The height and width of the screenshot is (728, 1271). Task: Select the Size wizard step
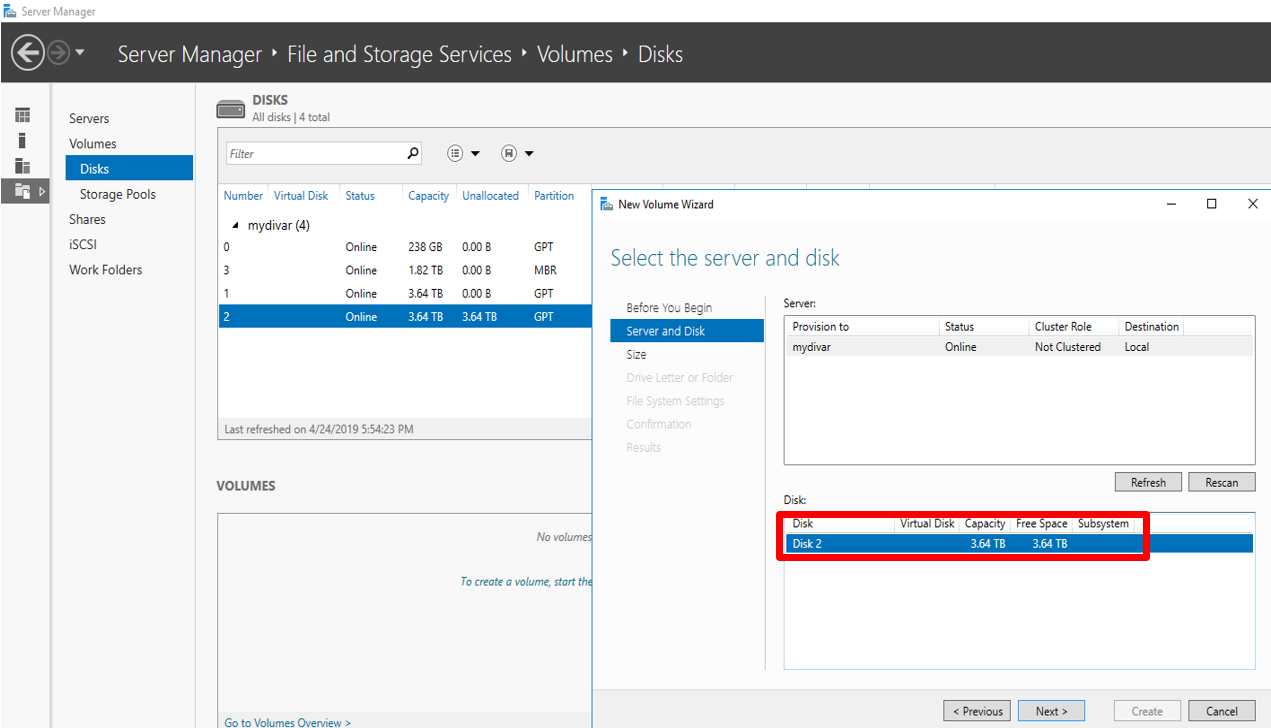tap(636, 355)
